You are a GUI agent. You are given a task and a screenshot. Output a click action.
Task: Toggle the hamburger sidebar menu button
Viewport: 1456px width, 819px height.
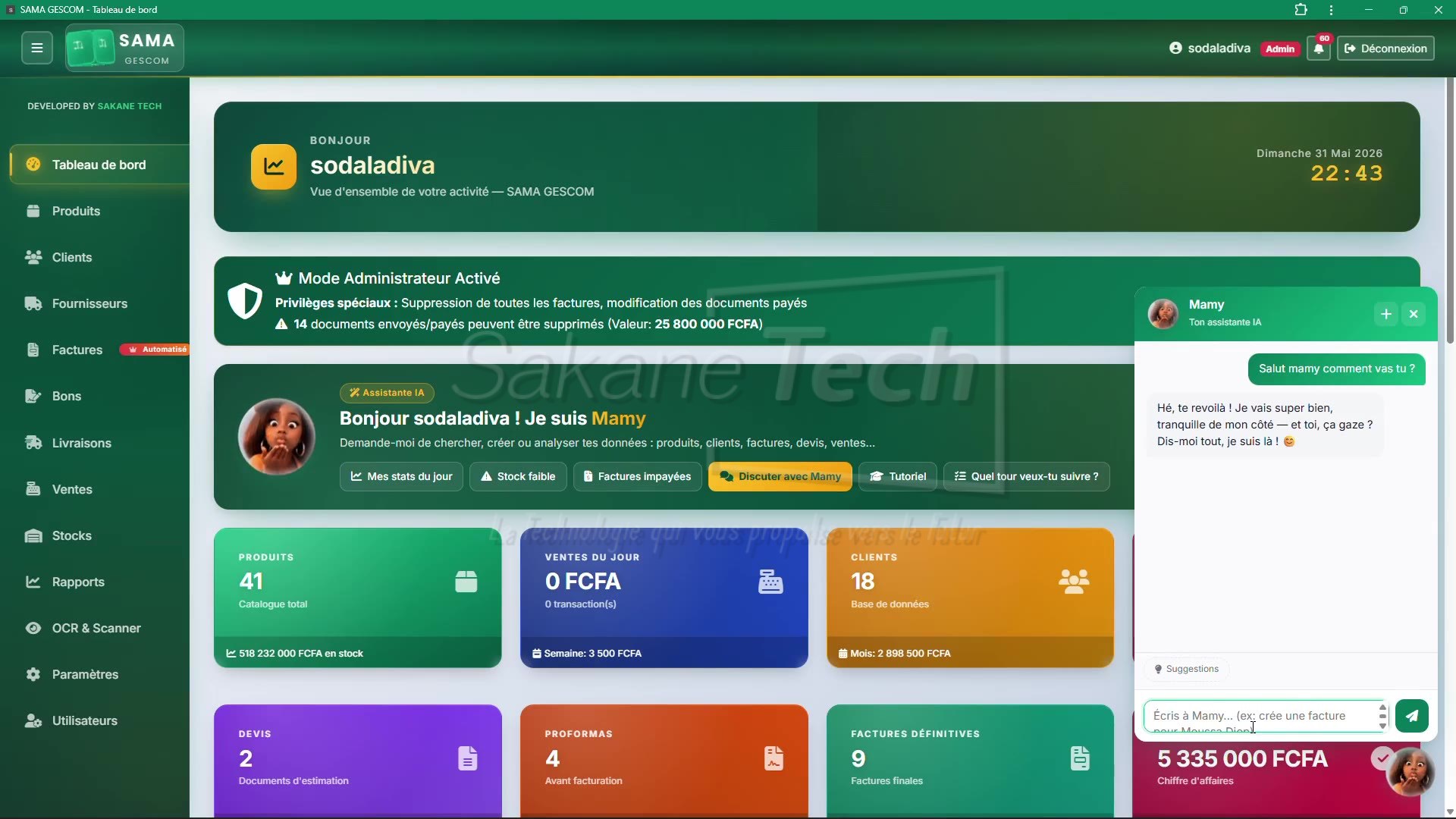click(36, 48)
